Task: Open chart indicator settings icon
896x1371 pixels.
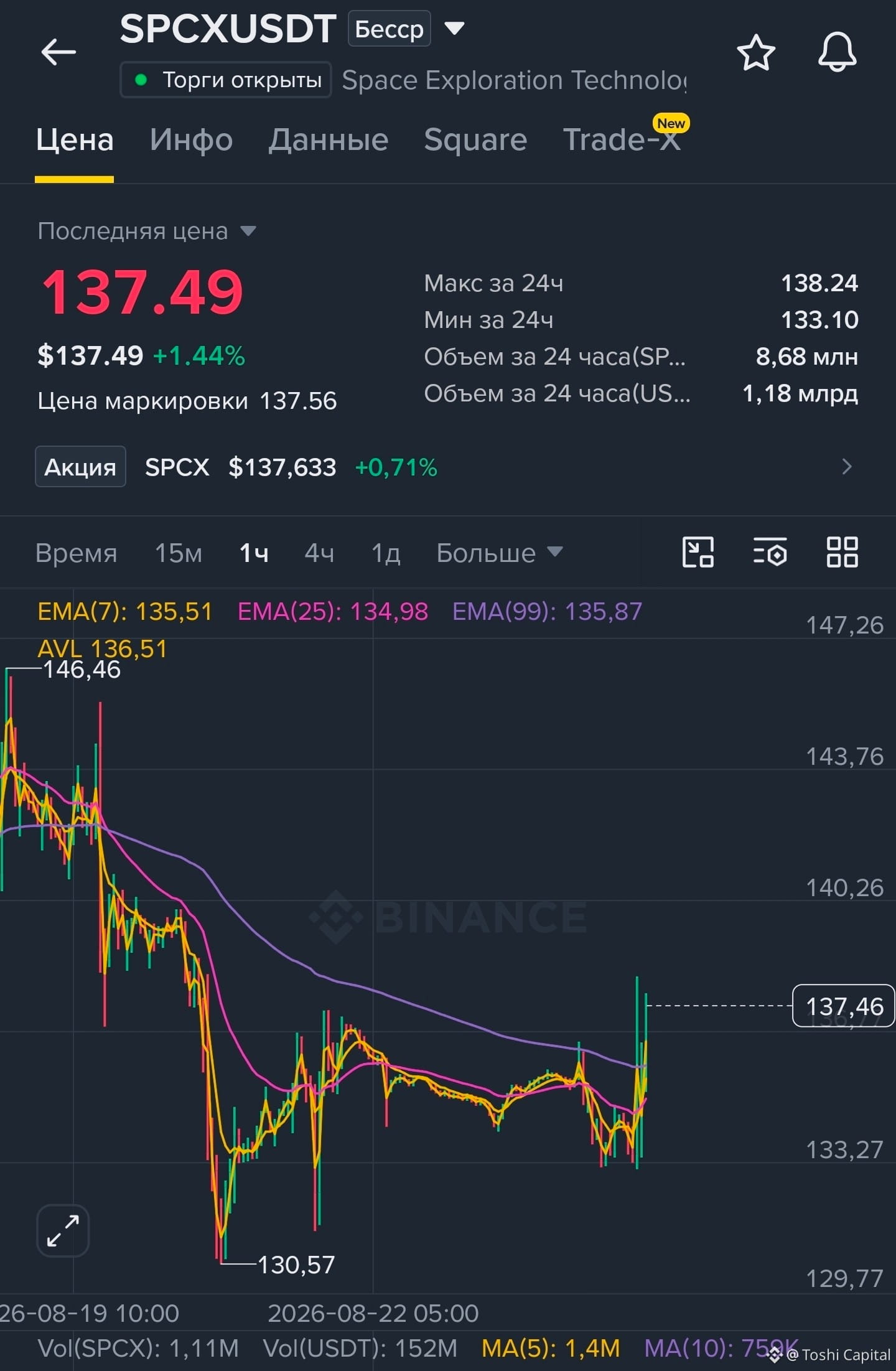Action: pos(770,552)
